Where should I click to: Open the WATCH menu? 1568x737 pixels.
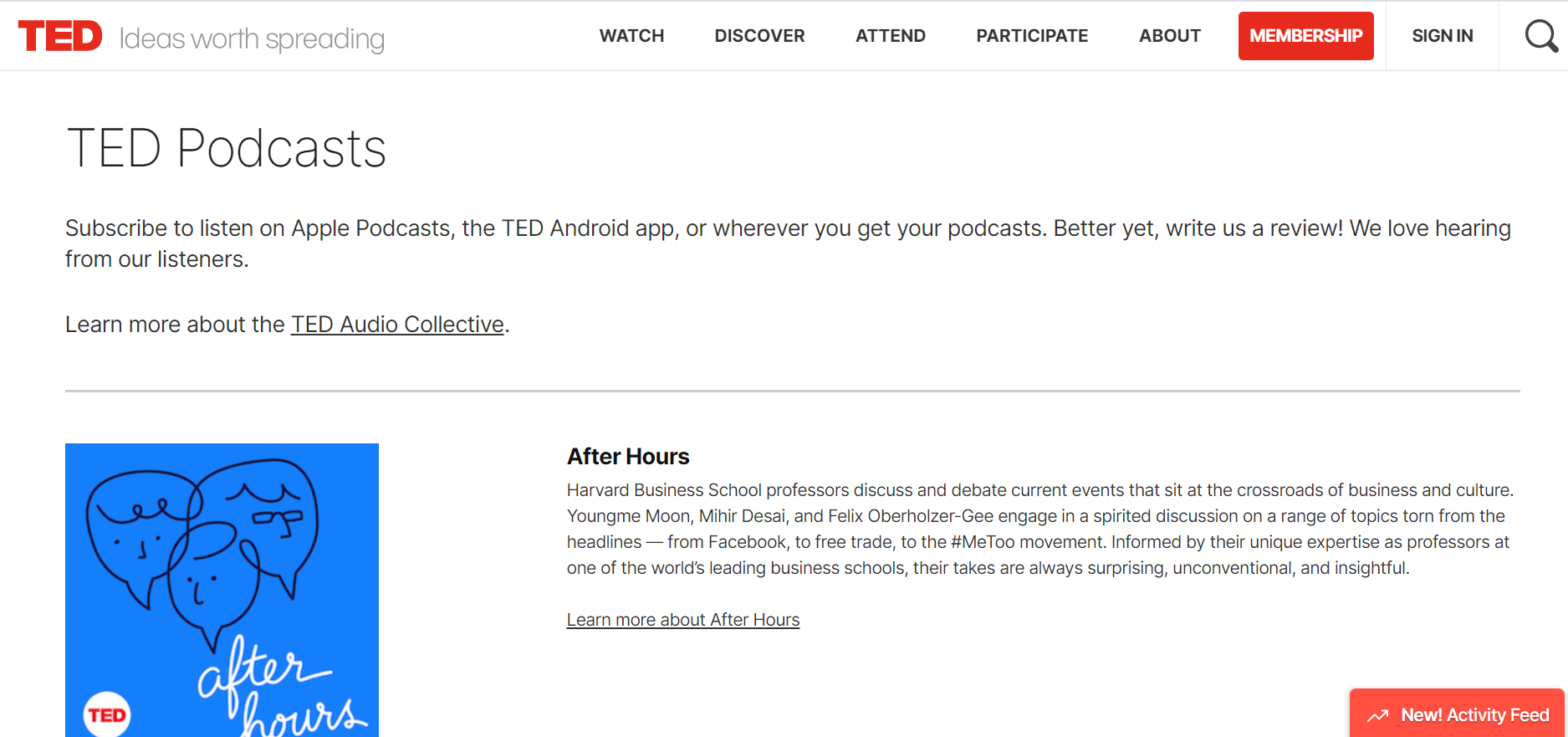click(631, 36)
